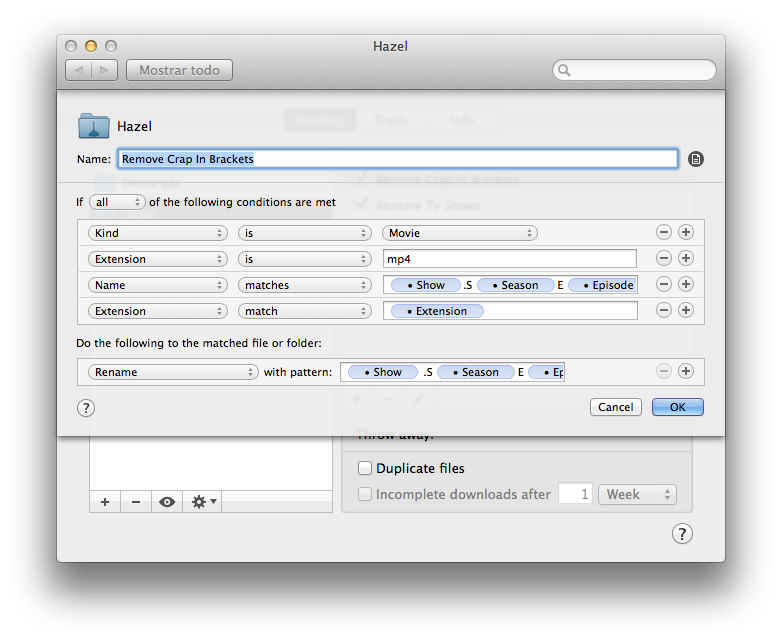Open the Name attribute dropdown
Screen dimensions: 782x641
(x=158, y=285)
